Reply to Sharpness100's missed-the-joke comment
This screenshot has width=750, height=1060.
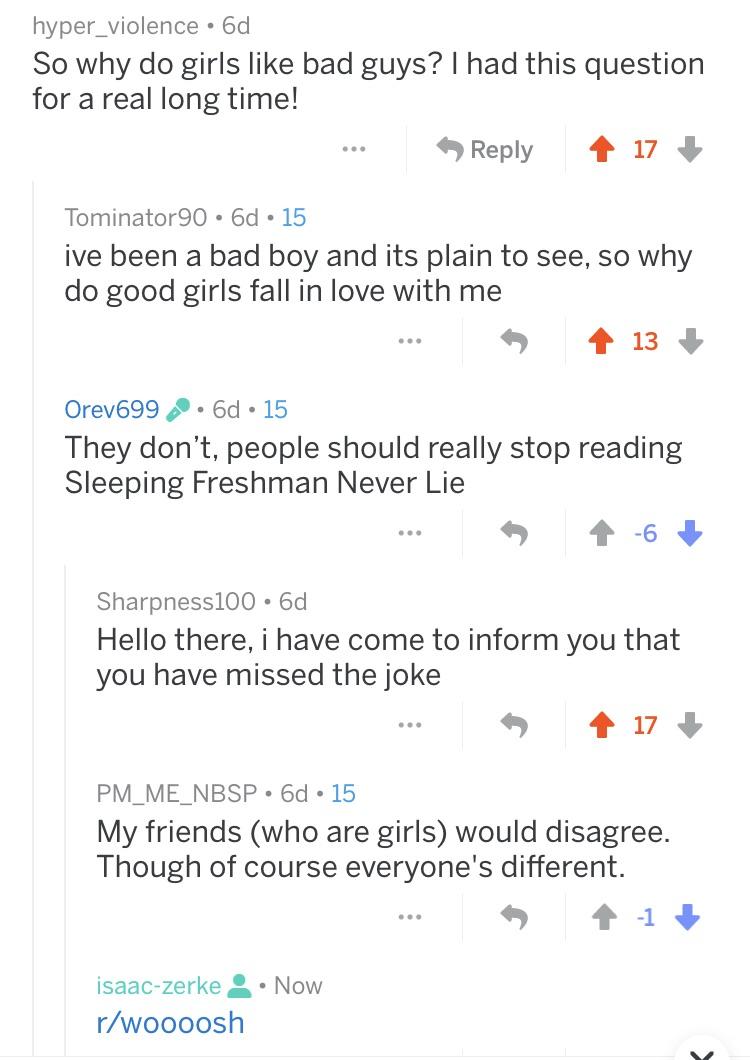coord(514,725)
